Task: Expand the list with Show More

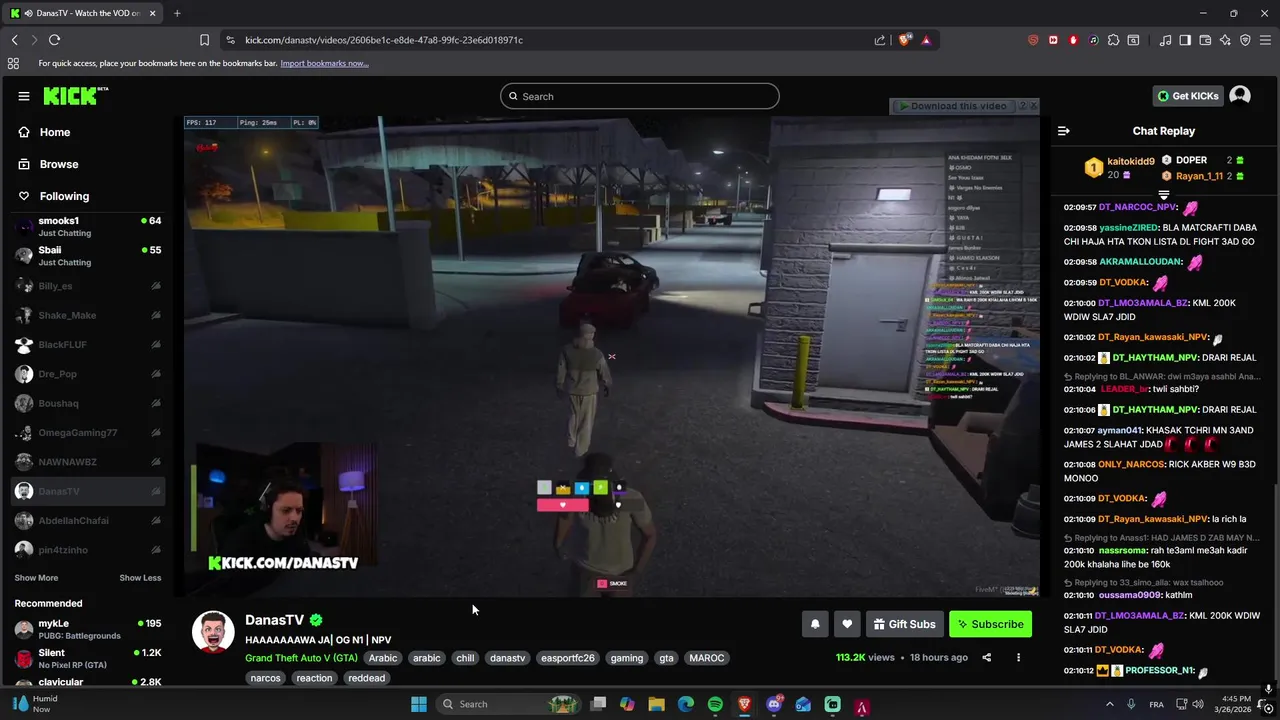Action: pyautogui.click(x=36, y=578)
